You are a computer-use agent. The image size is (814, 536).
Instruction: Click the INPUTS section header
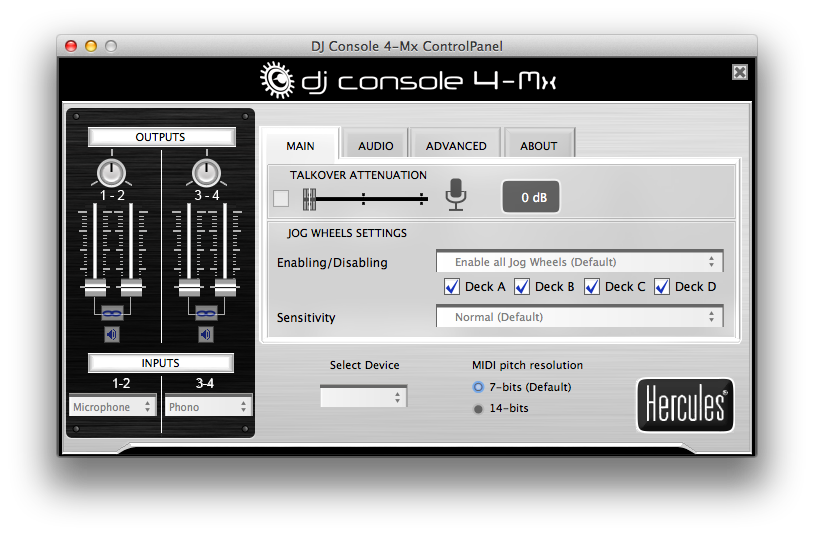161,363
